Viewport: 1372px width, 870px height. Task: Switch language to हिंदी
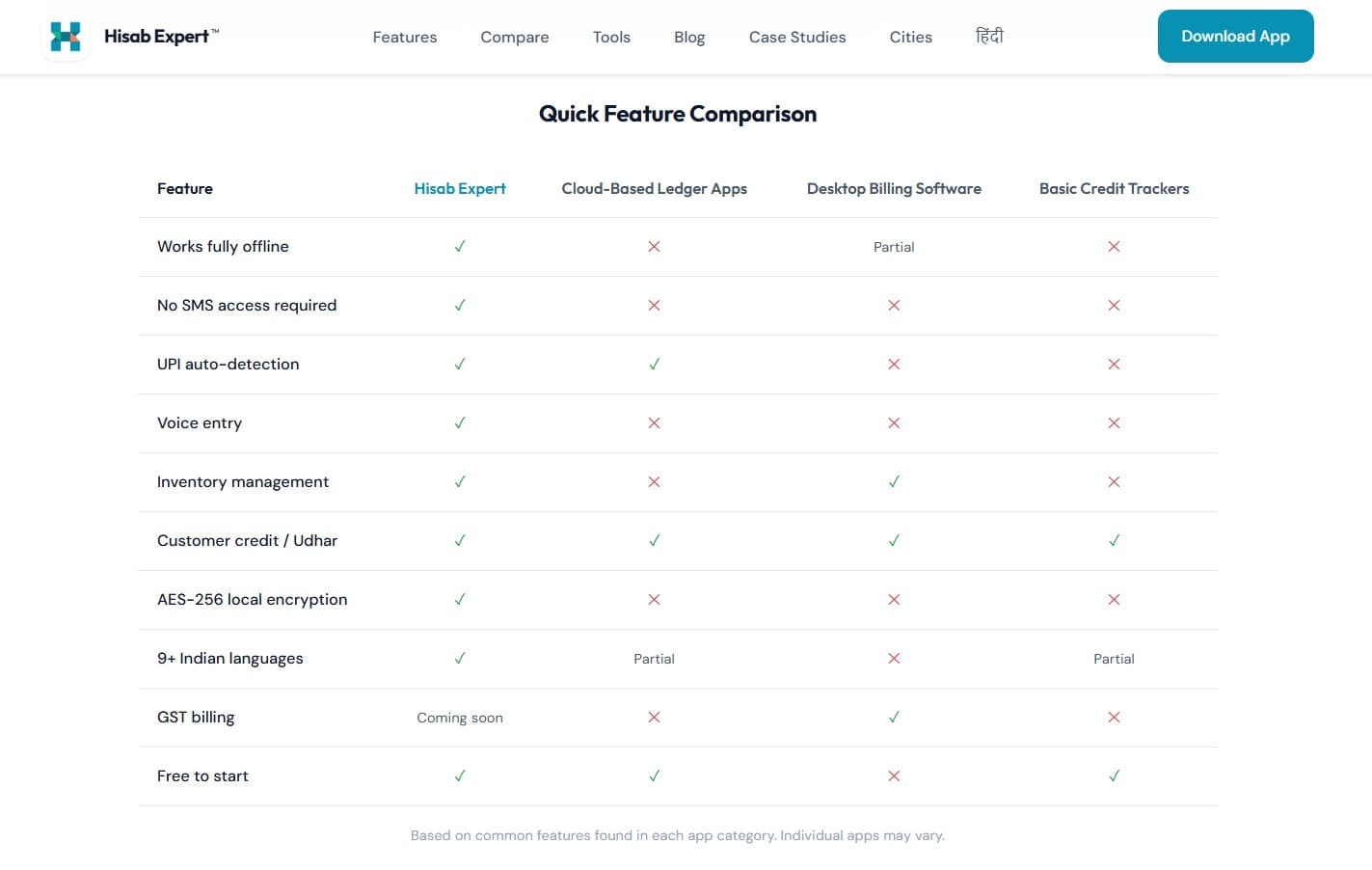(x=989, y=36)
